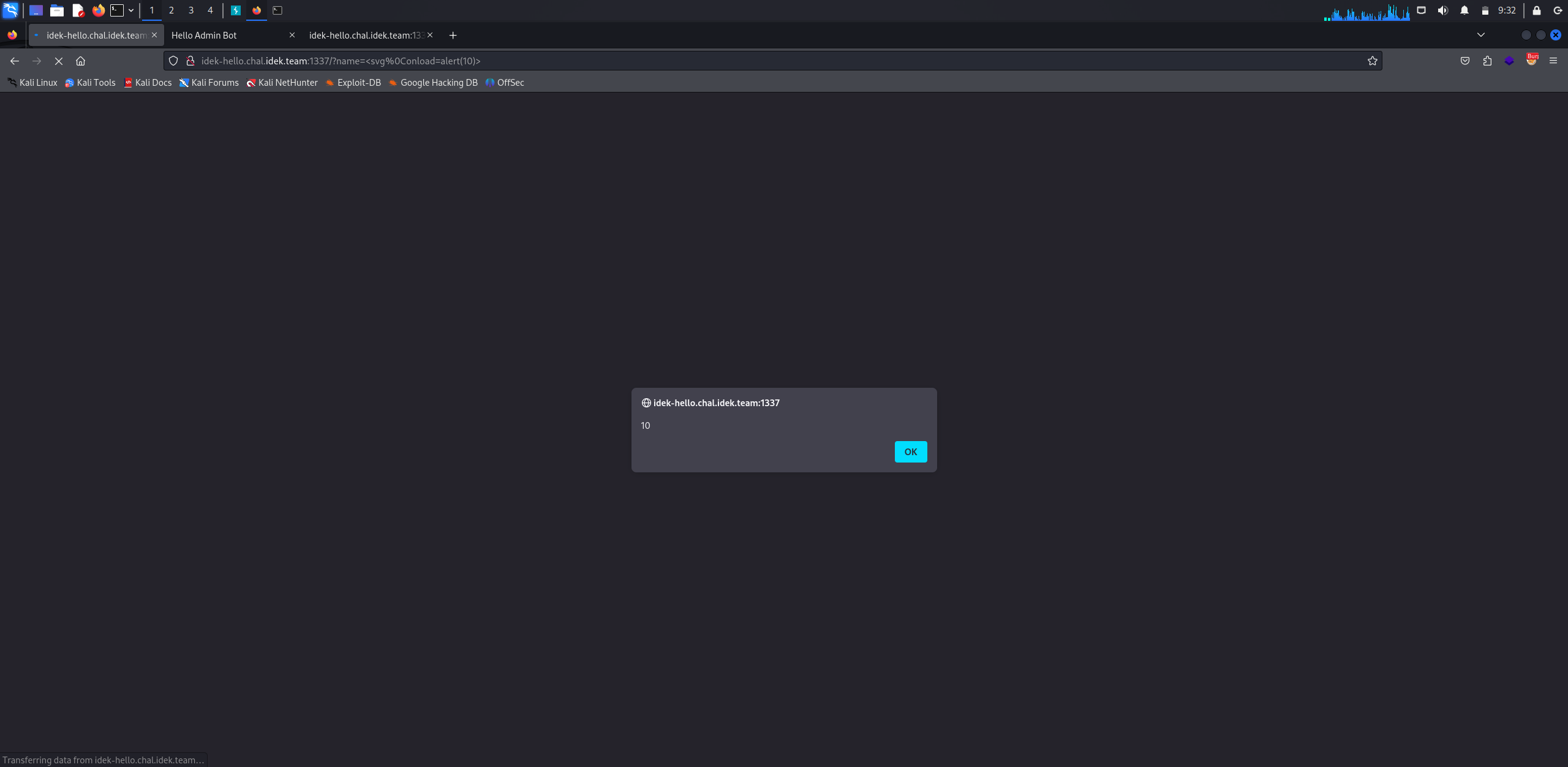Focus terminal window in taskbar
The width and height of the screenshot is (1568, 767).
(277, 10)
